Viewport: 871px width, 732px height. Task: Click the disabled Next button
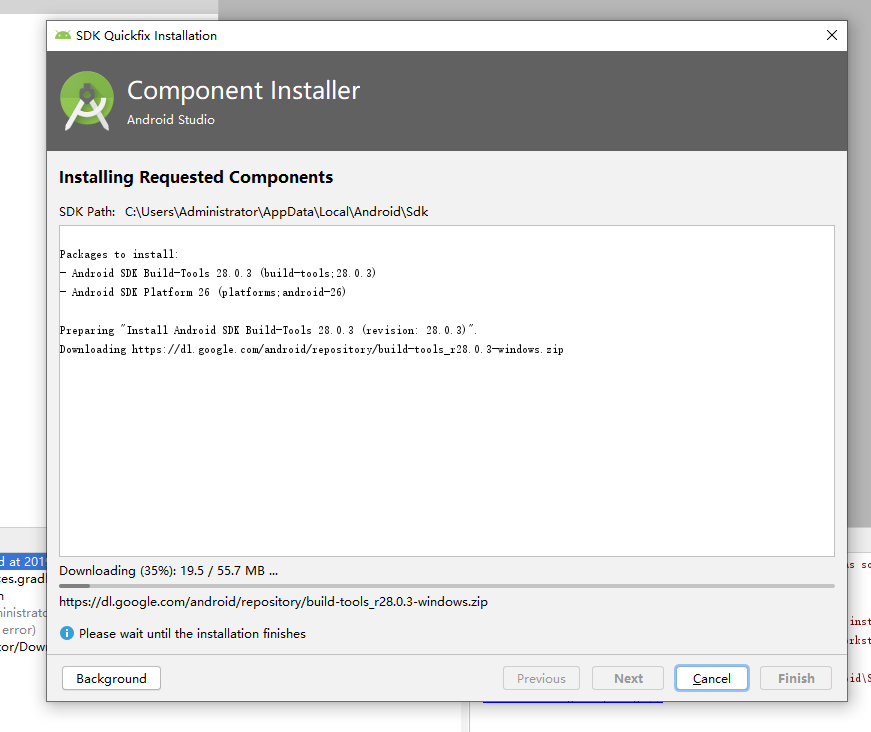pos(628,678)
